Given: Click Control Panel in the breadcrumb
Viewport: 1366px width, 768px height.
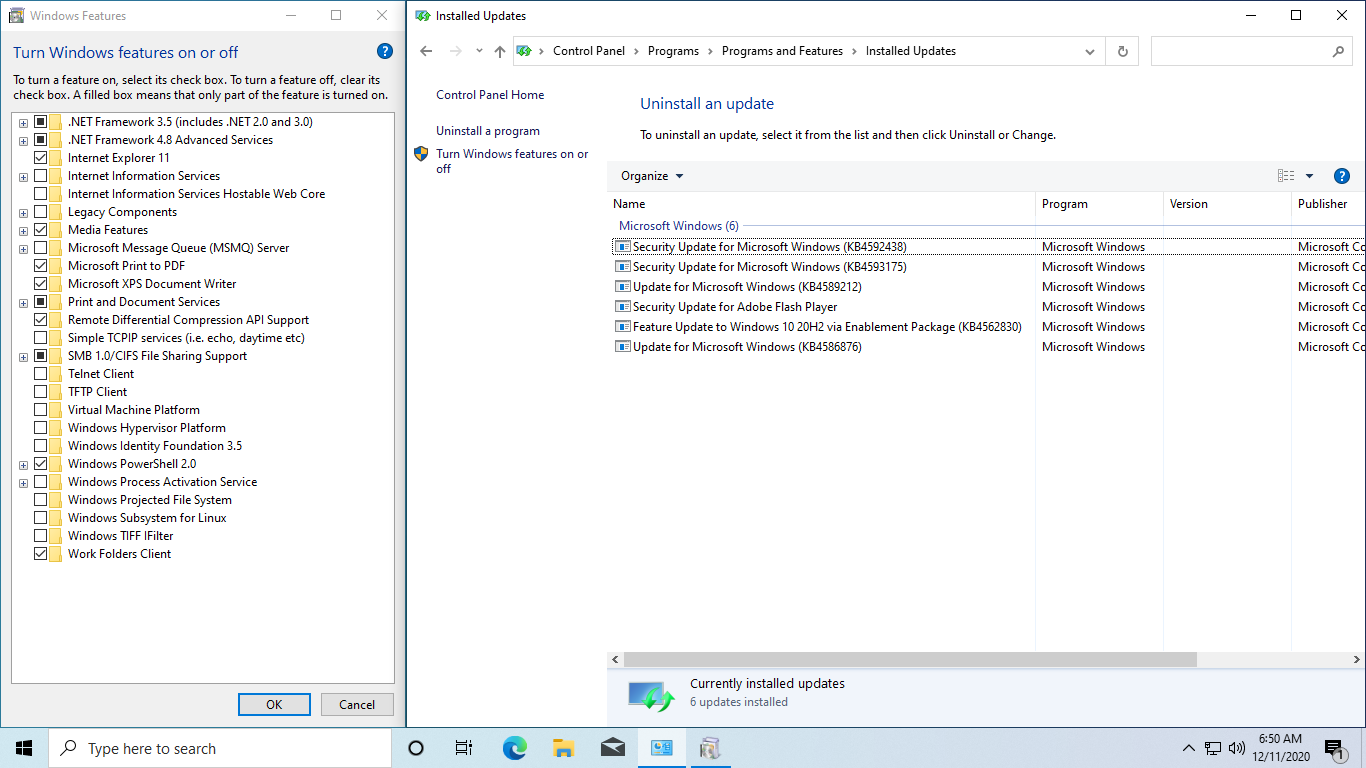Looking at the screenshot, I should (589, 51).
